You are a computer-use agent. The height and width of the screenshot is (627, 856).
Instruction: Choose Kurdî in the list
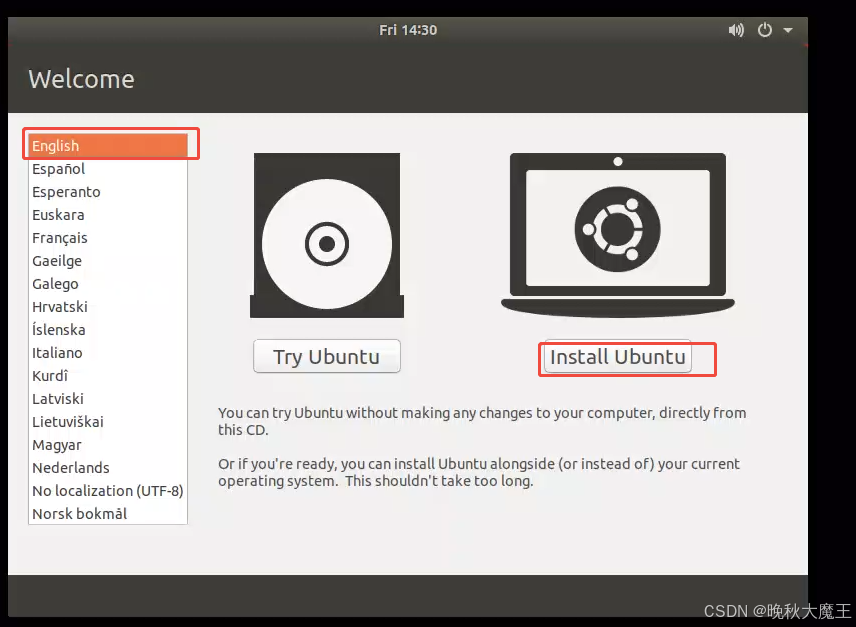(108, 375)
